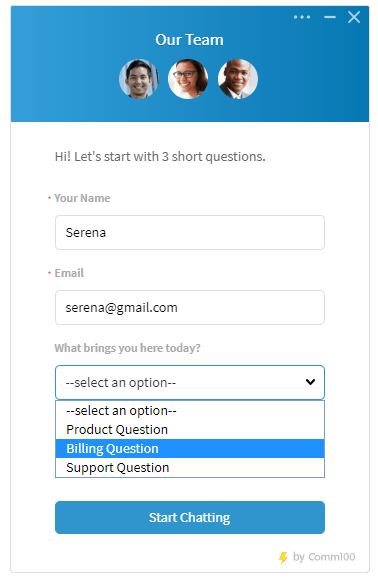The height and width of the screenshot is (579, 378).
Task: Select Product Question from the list
Action: pos(190,430)
